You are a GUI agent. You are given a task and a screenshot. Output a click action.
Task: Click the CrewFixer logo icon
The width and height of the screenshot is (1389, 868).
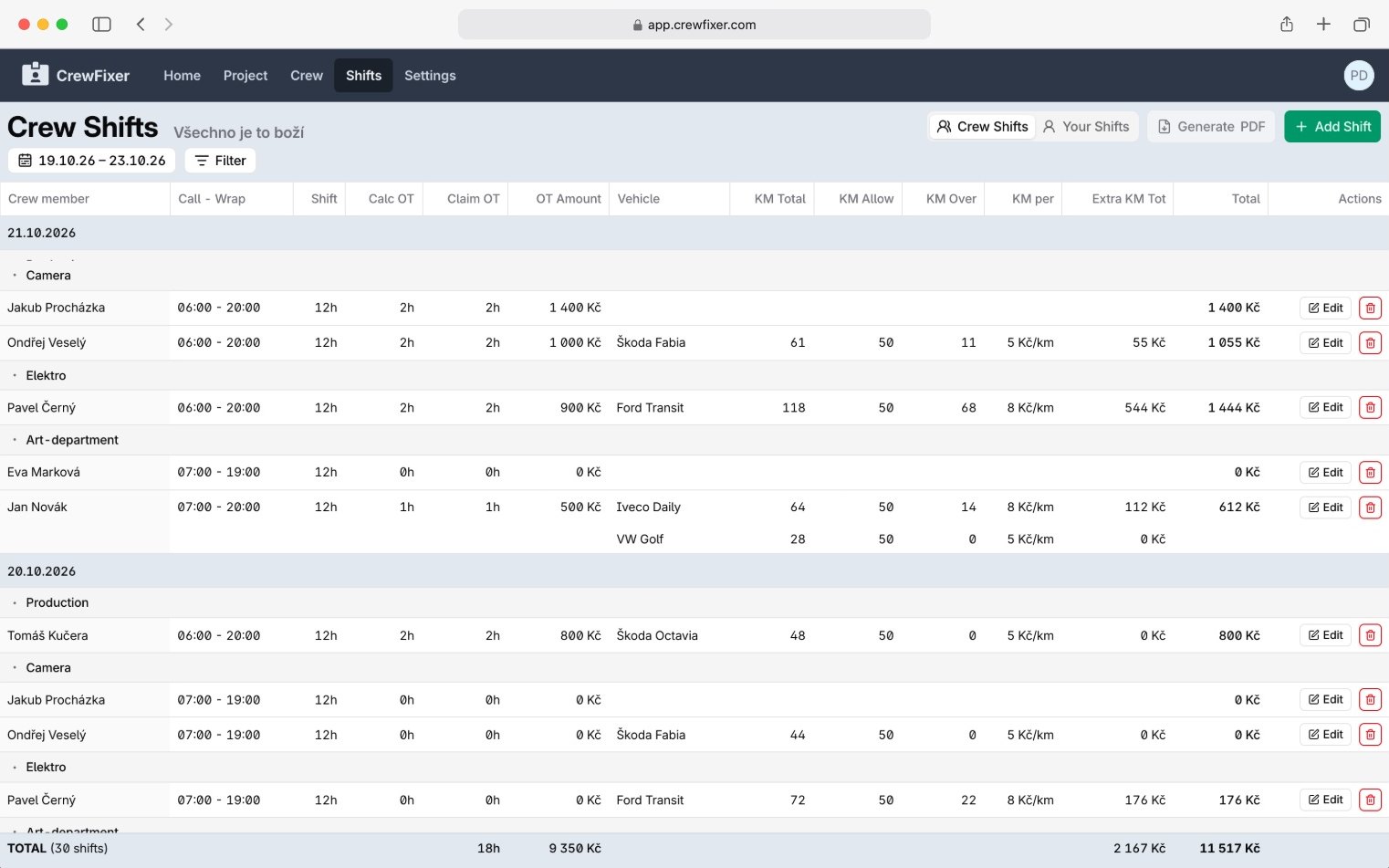35,75
